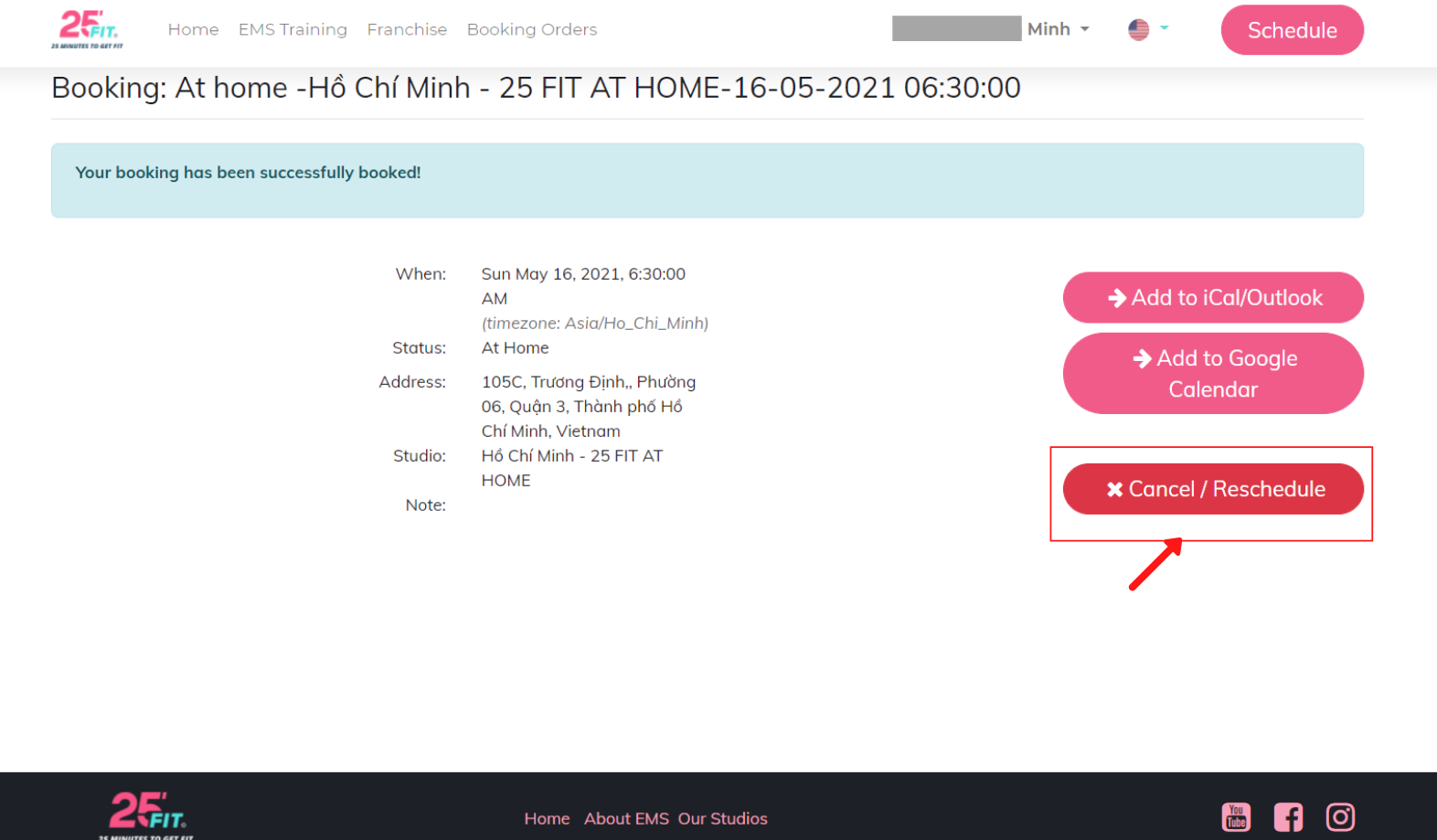
Task: Open Booking Orders in navigation
Action: pos(531,29)
